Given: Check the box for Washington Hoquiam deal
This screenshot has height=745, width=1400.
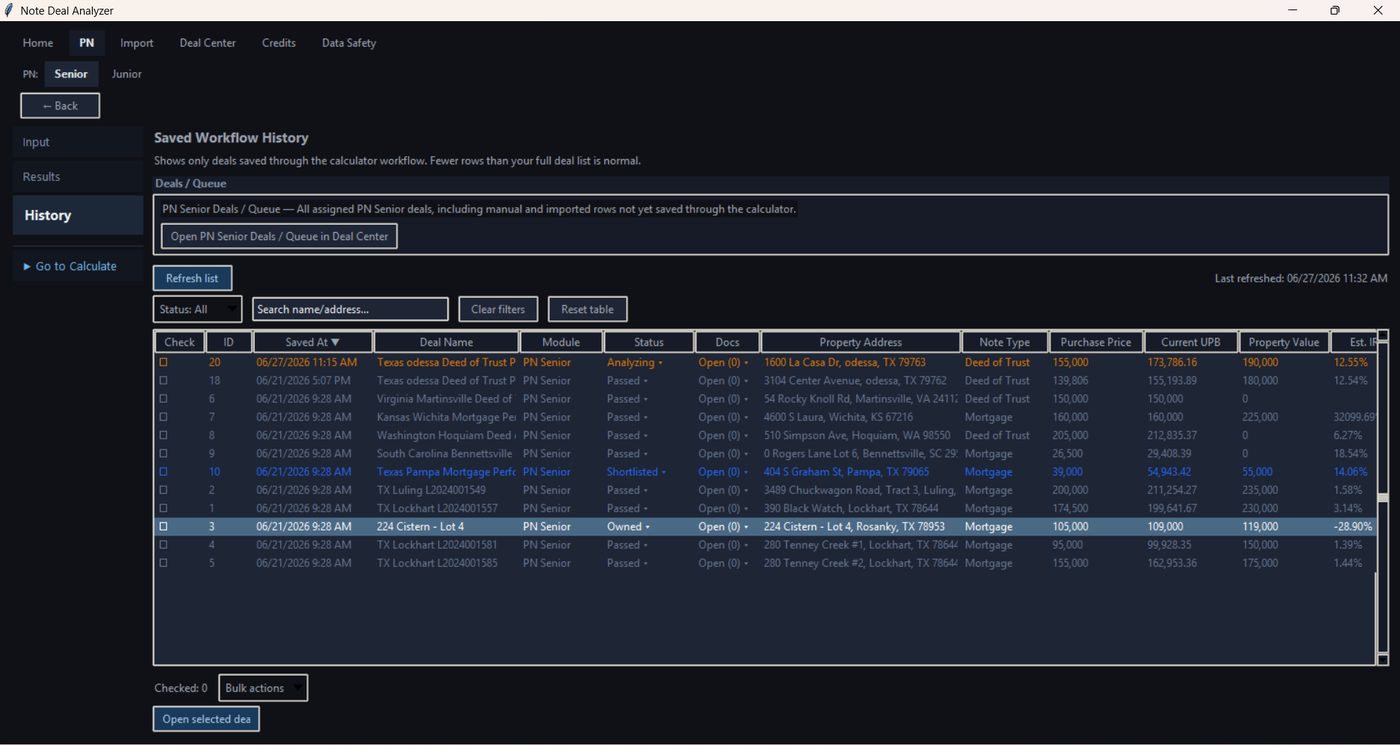Looking at the screenshot, I should click(164, 435).
